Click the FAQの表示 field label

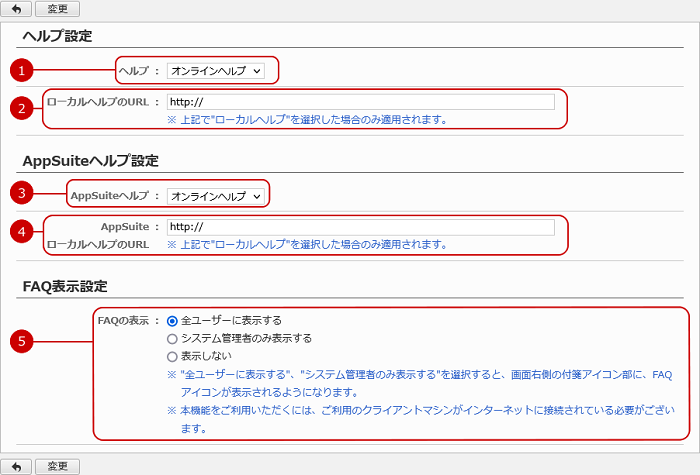click(x=124, y=321)
